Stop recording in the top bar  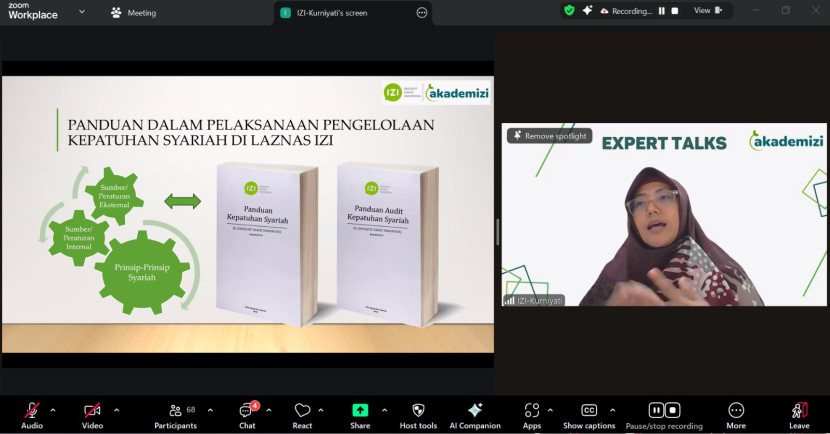pos(675,11)
